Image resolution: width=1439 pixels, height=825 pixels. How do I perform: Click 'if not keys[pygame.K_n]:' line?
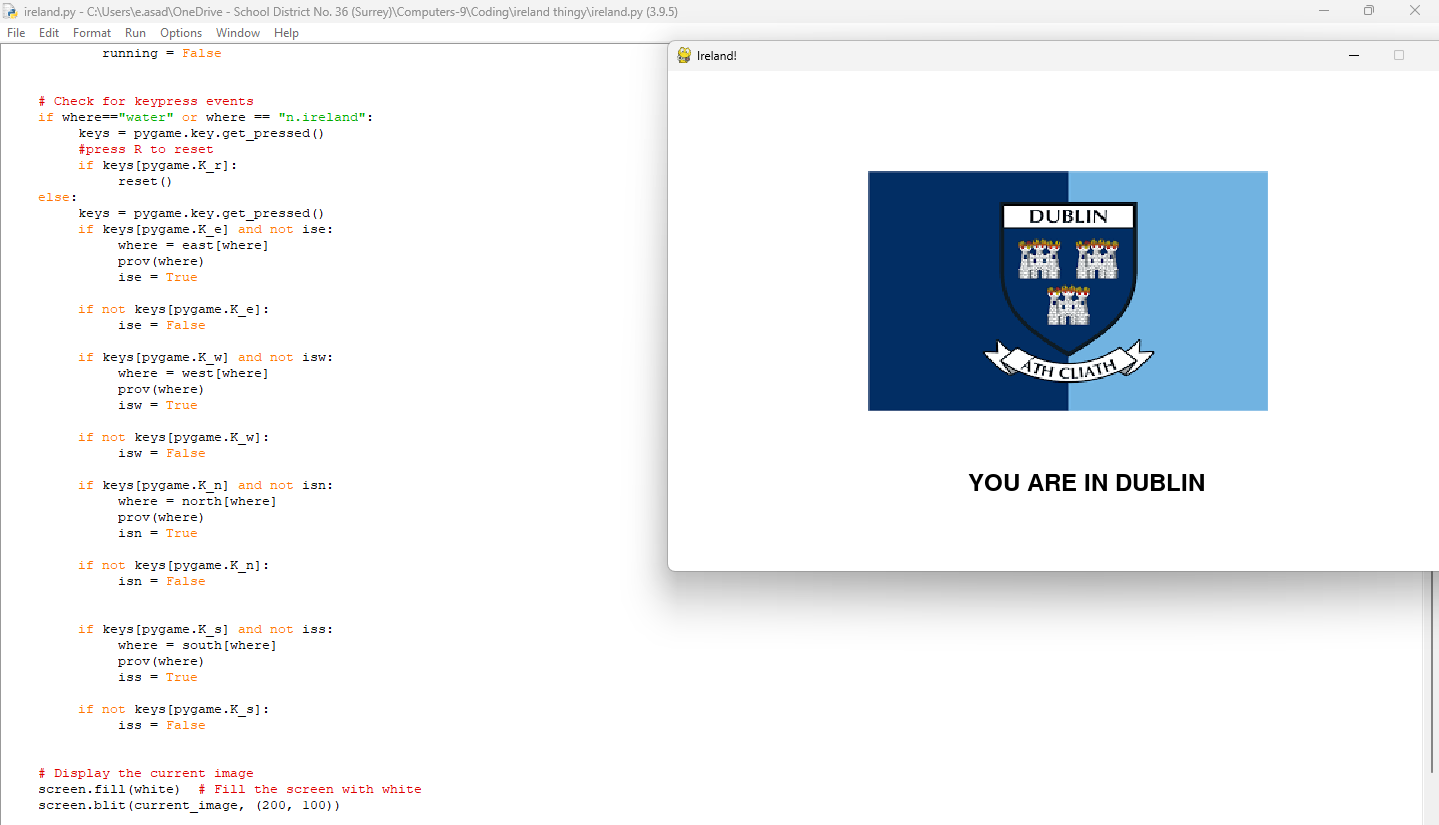click(x=174, y=565)
